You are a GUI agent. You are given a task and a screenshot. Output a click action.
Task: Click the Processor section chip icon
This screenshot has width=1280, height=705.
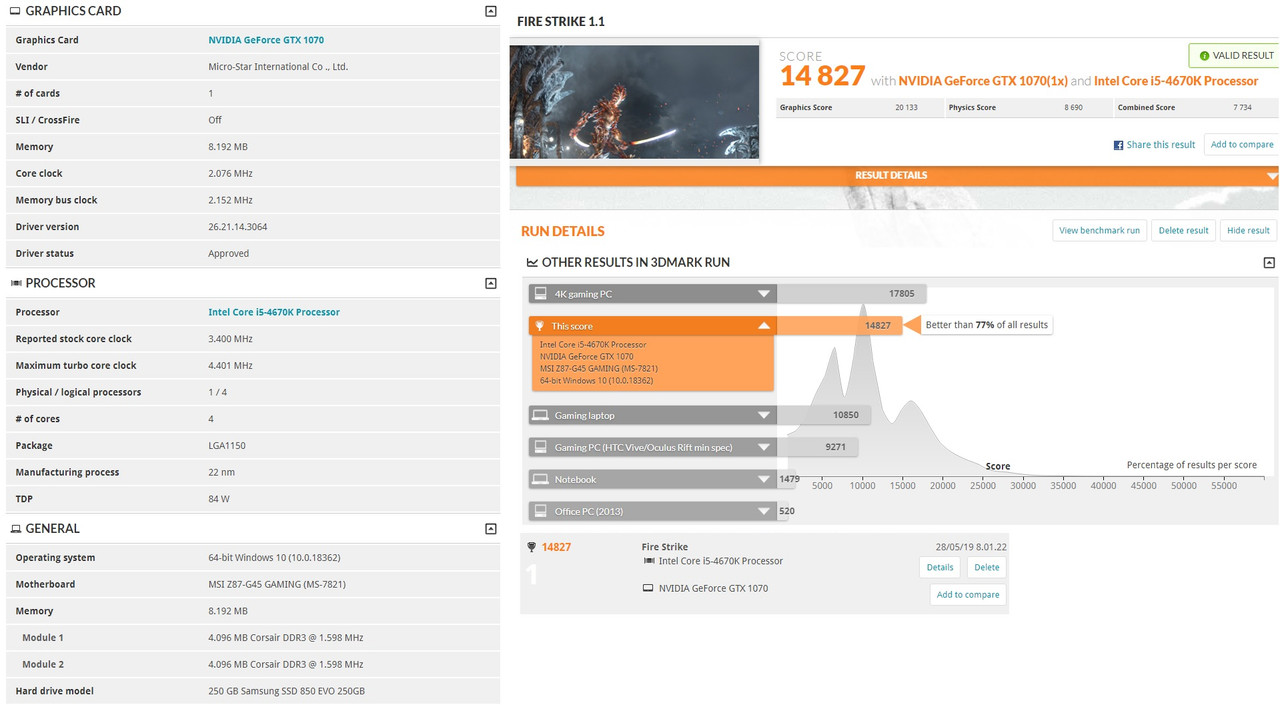point(16,283)
